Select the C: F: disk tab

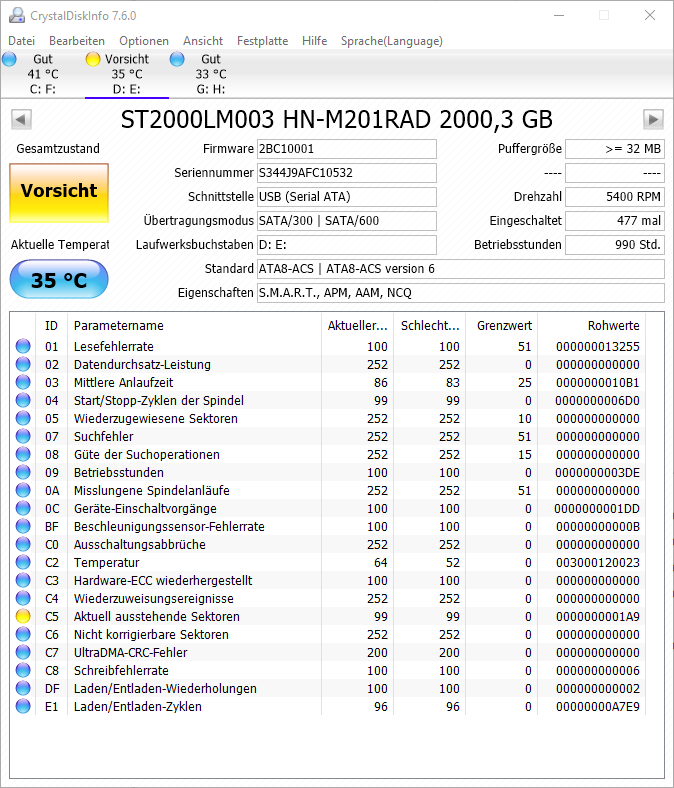(43, 74)
